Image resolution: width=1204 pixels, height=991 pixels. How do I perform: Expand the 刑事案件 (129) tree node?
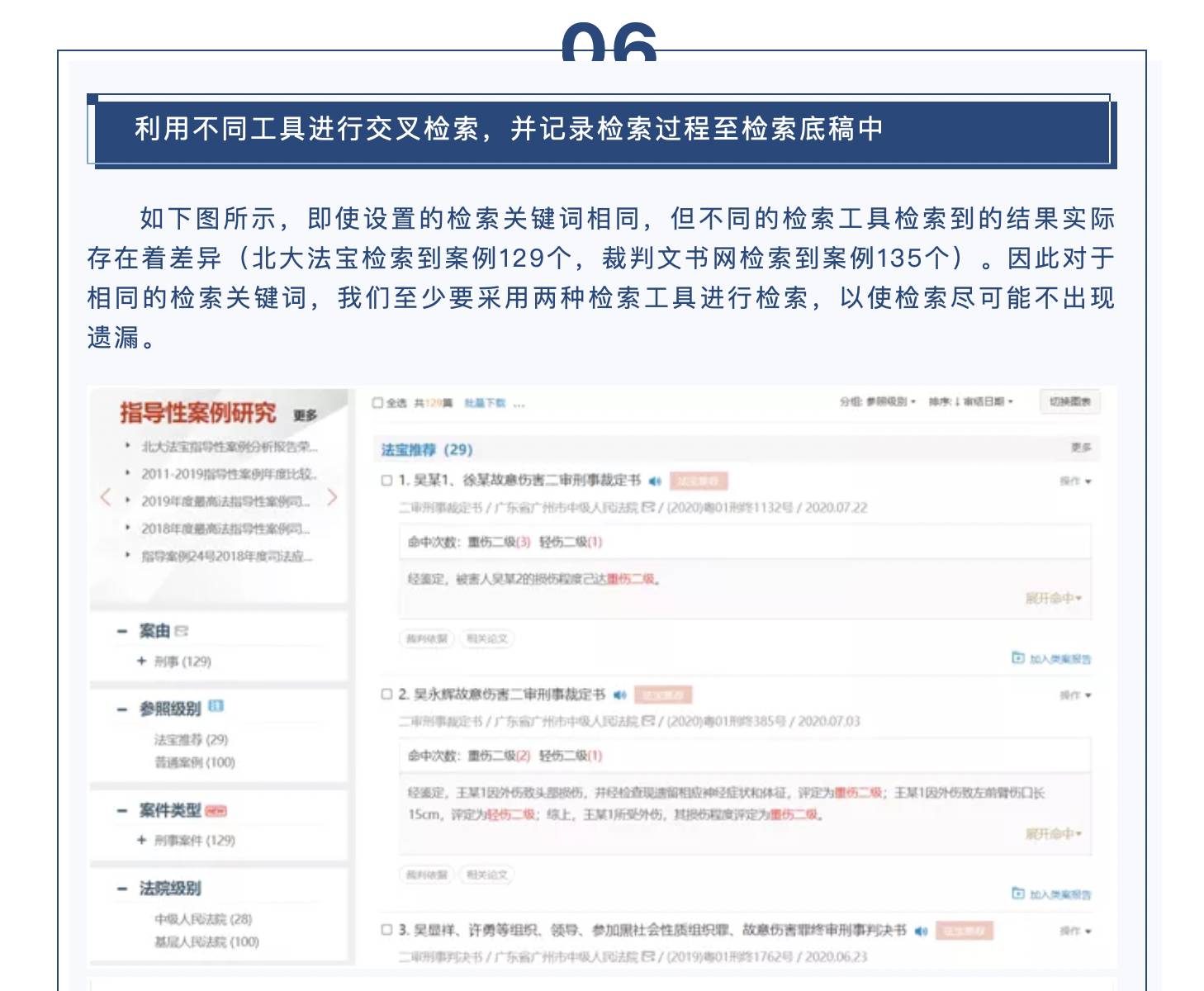click(x=142, y=840)
